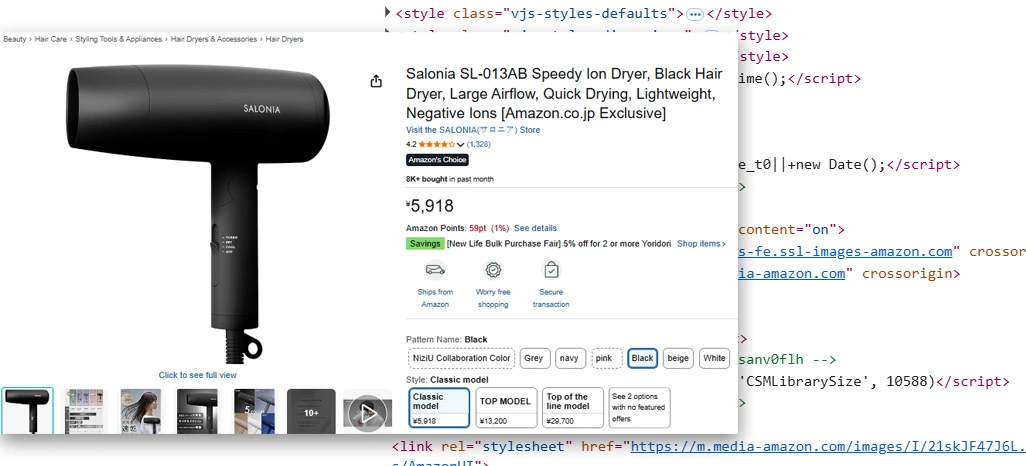The height and width of the screenshot is (466, 1026).
Task: Click the Shop items link
Action: tap(701, 244)
